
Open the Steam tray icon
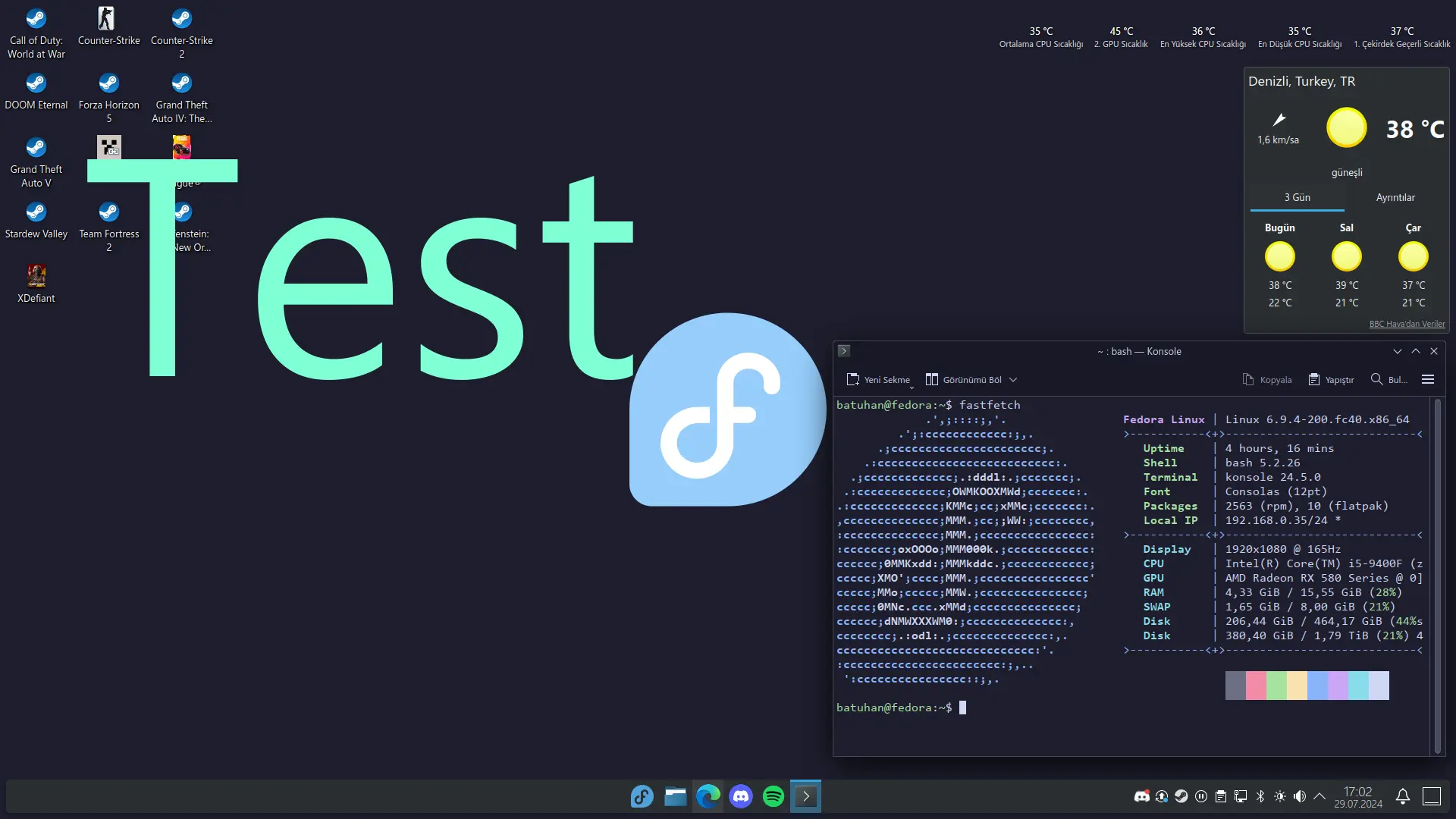click(1181, 796)
